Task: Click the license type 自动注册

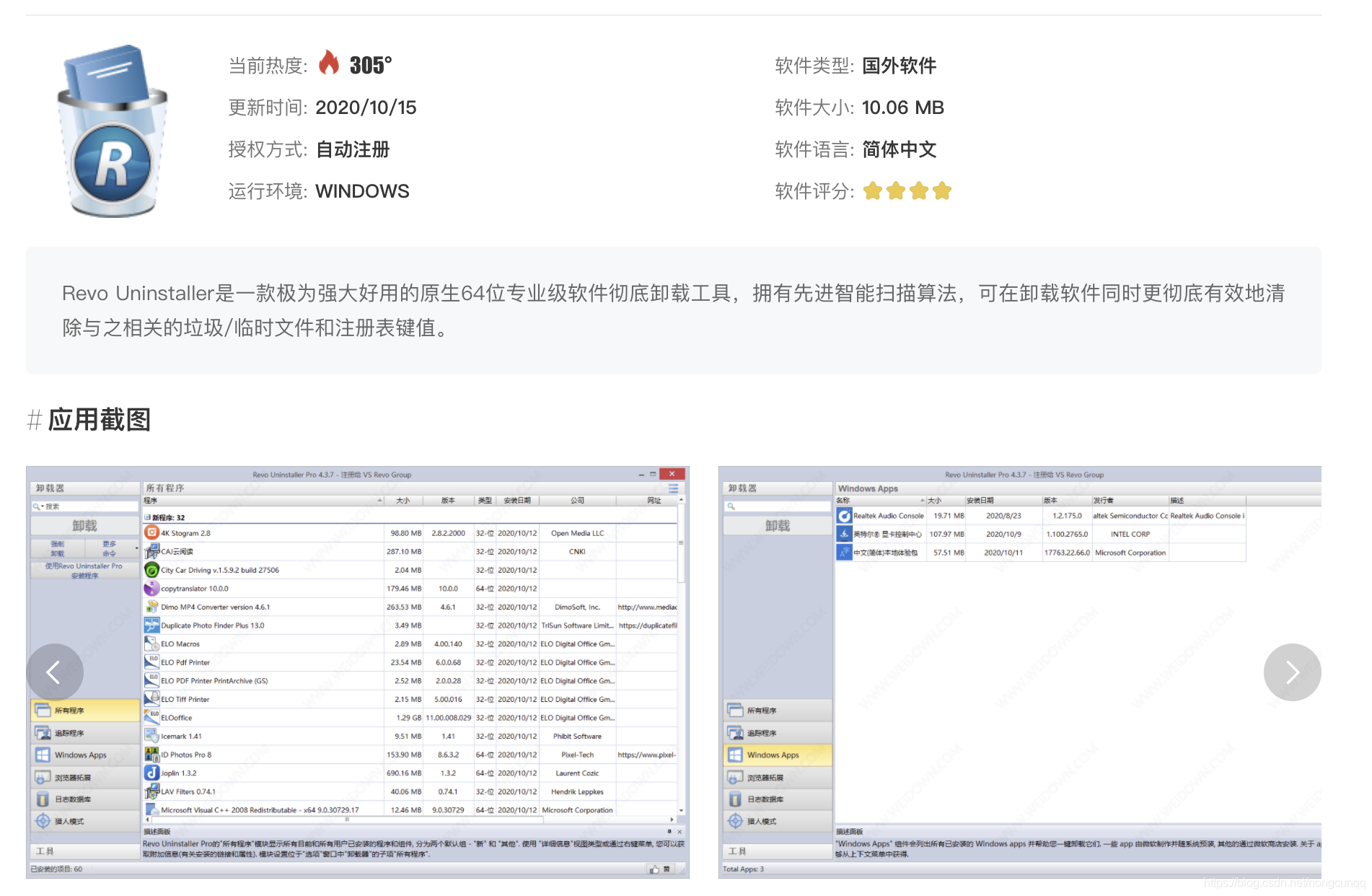Action: [x=353, y=149]
